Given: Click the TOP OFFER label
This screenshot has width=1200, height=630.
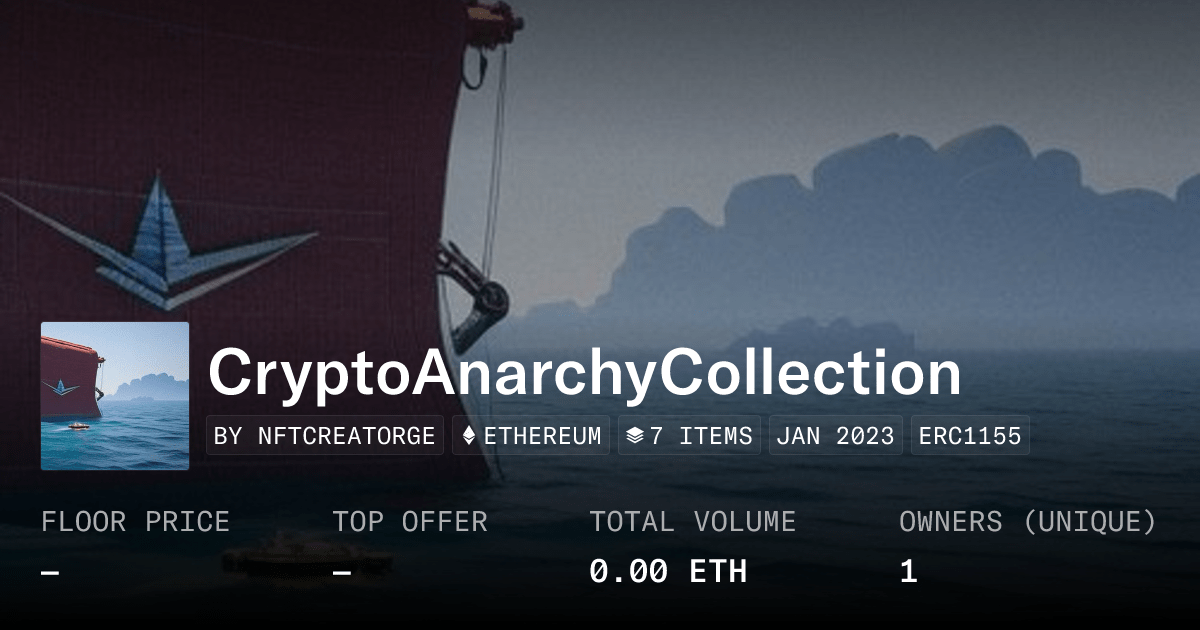Looking at the screenshot, I should pos(410,522).
